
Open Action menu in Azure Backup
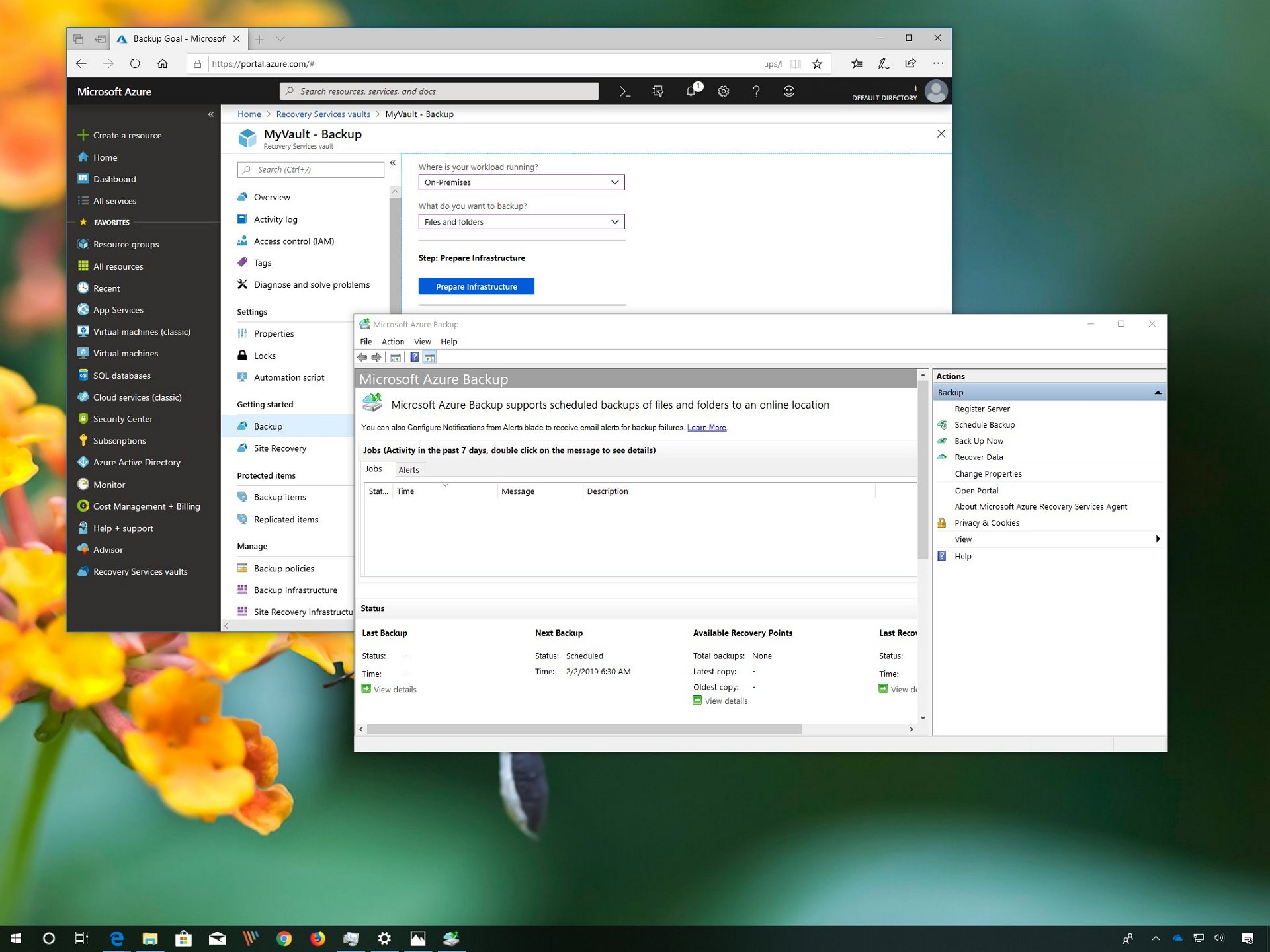click(393, 342)
